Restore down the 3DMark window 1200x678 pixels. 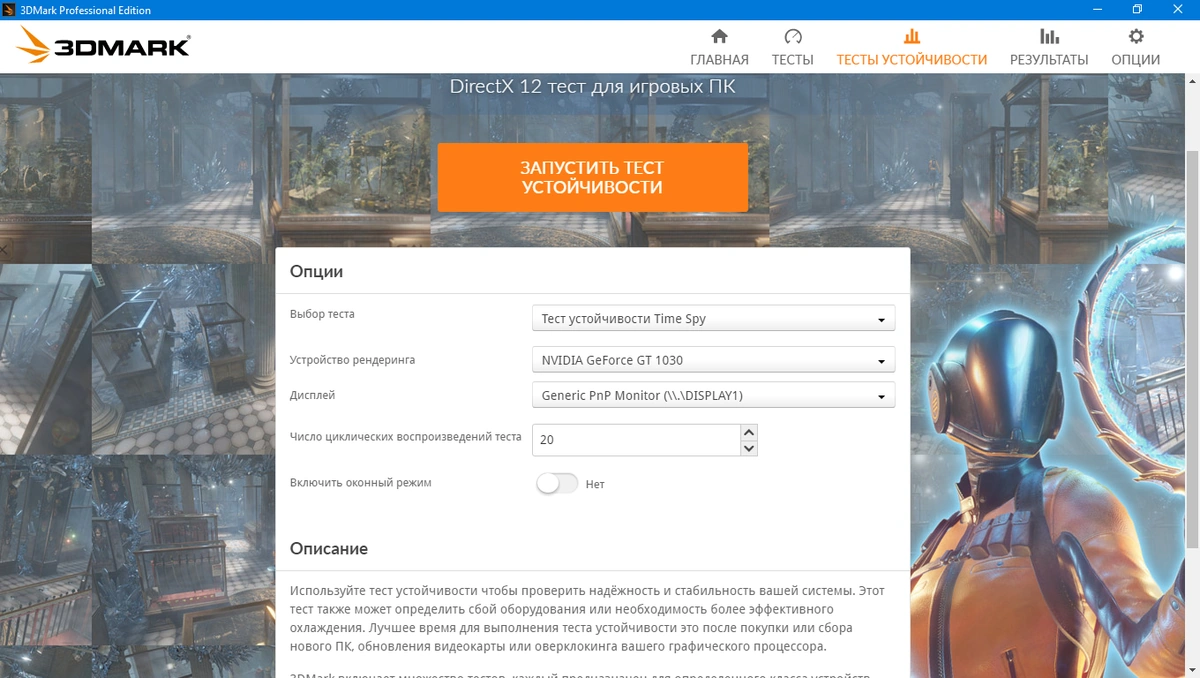(1137, 10)
